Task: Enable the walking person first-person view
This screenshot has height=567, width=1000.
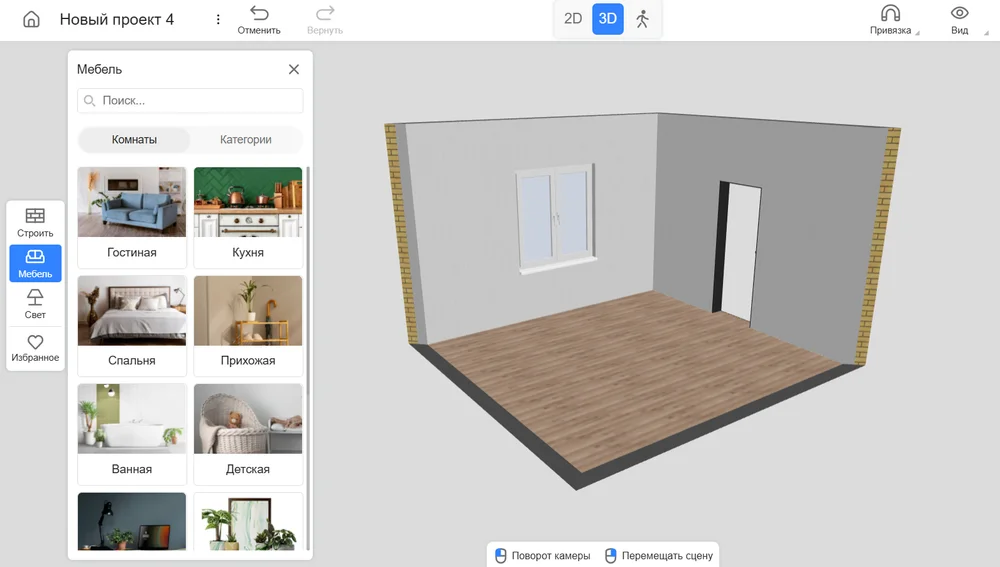Action: point(642,19)
